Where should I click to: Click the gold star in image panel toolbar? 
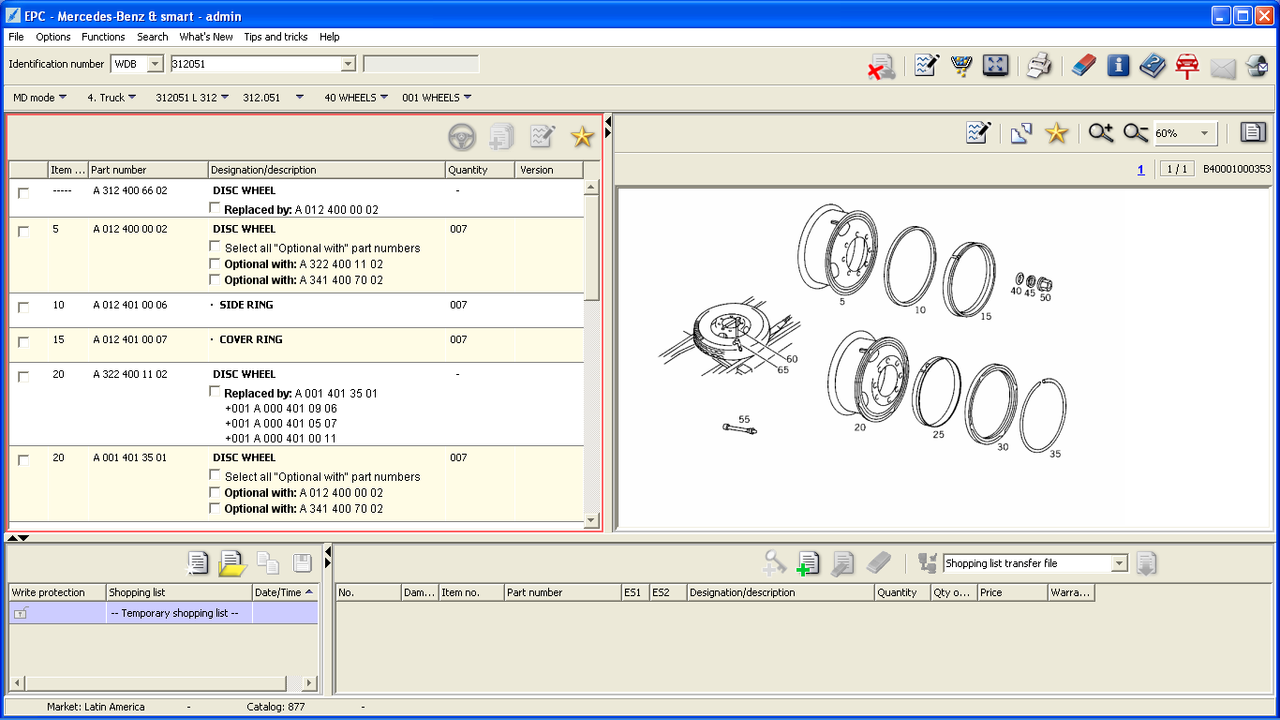tap(1056, 132)
